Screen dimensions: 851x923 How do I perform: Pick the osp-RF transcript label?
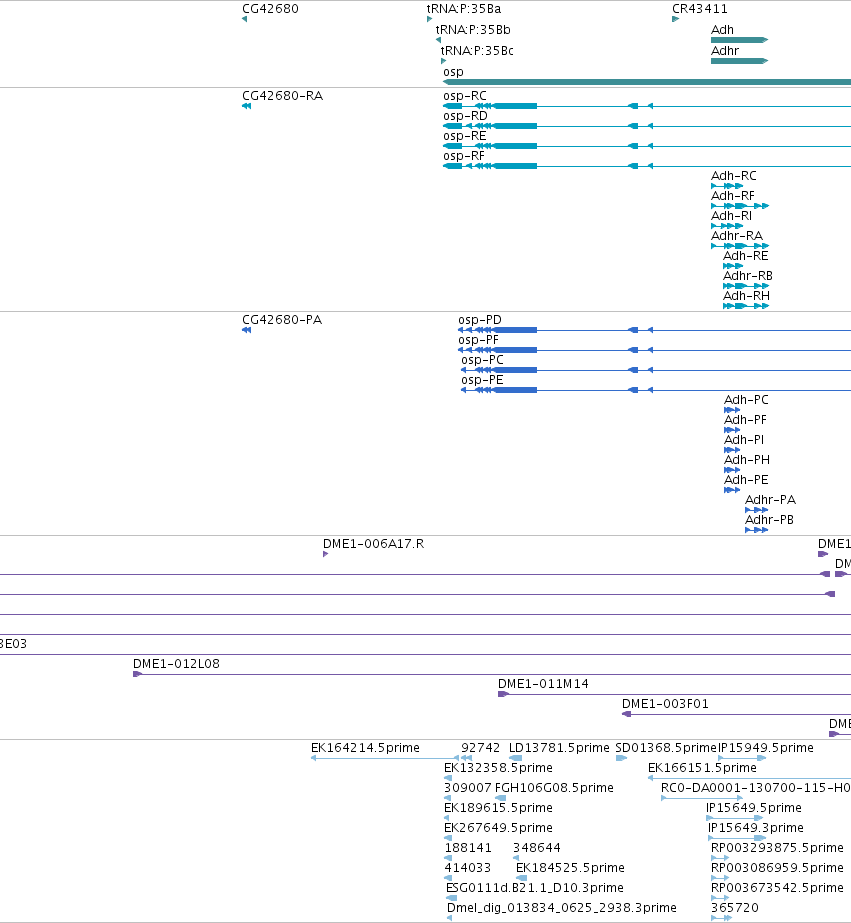464,156
